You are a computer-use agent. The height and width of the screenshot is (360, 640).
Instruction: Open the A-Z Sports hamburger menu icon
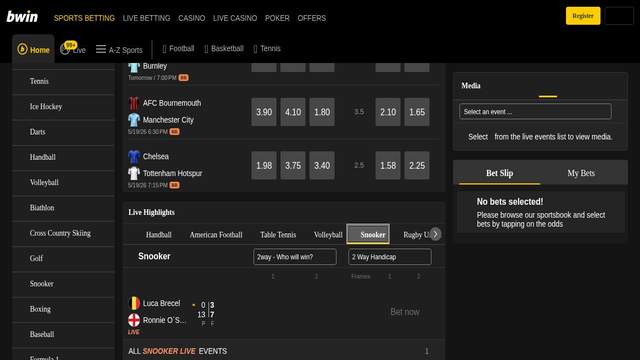[x=101, y=49]
